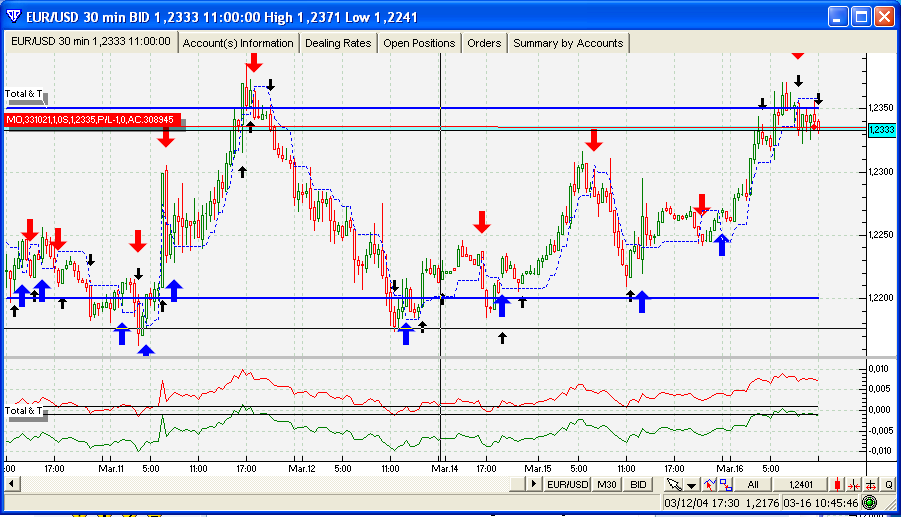Click the Q toolbar button
This screenshot has width=901, height=517.
(x=888, y=484)
